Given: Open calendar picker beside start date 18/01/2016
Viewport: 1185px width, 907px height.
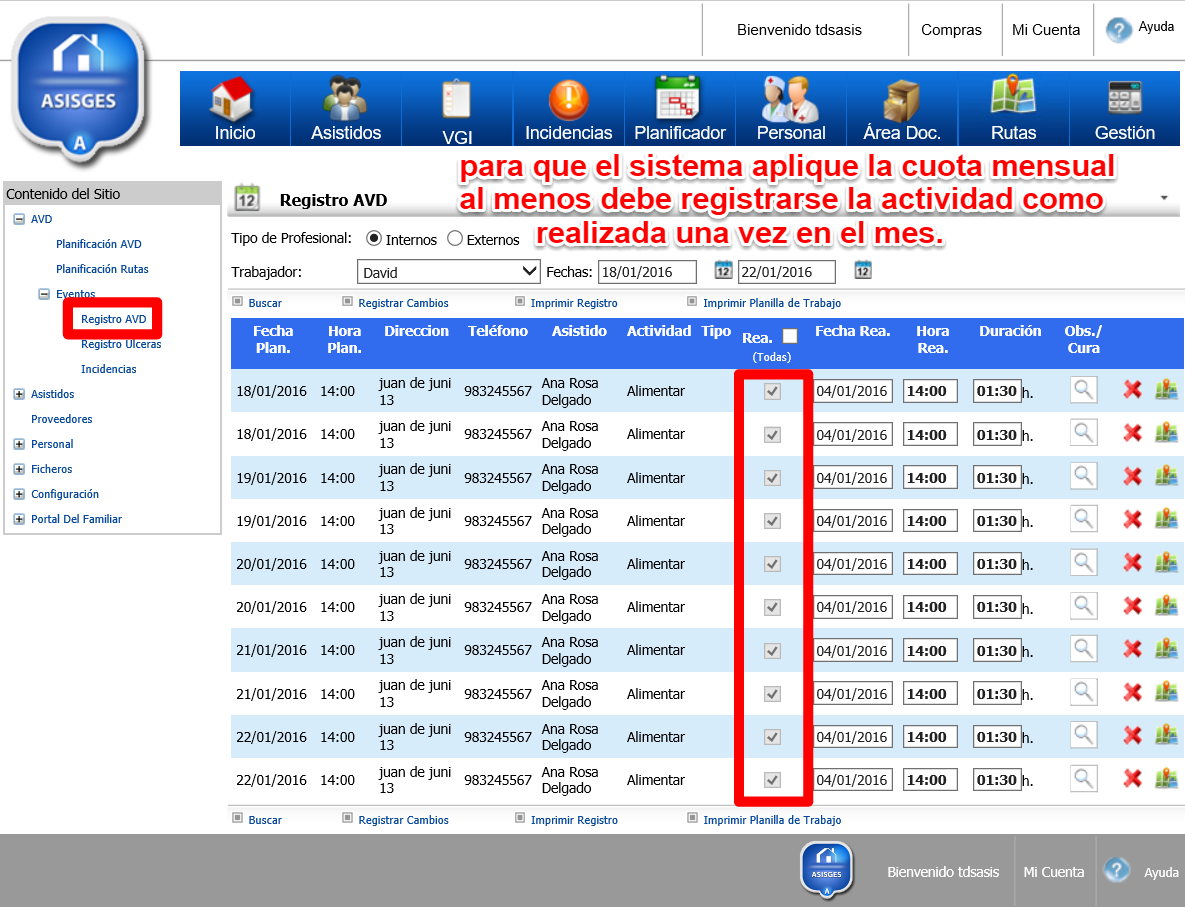Looking at the screenshot, I should pyautogui.click(x=723, y=270).
